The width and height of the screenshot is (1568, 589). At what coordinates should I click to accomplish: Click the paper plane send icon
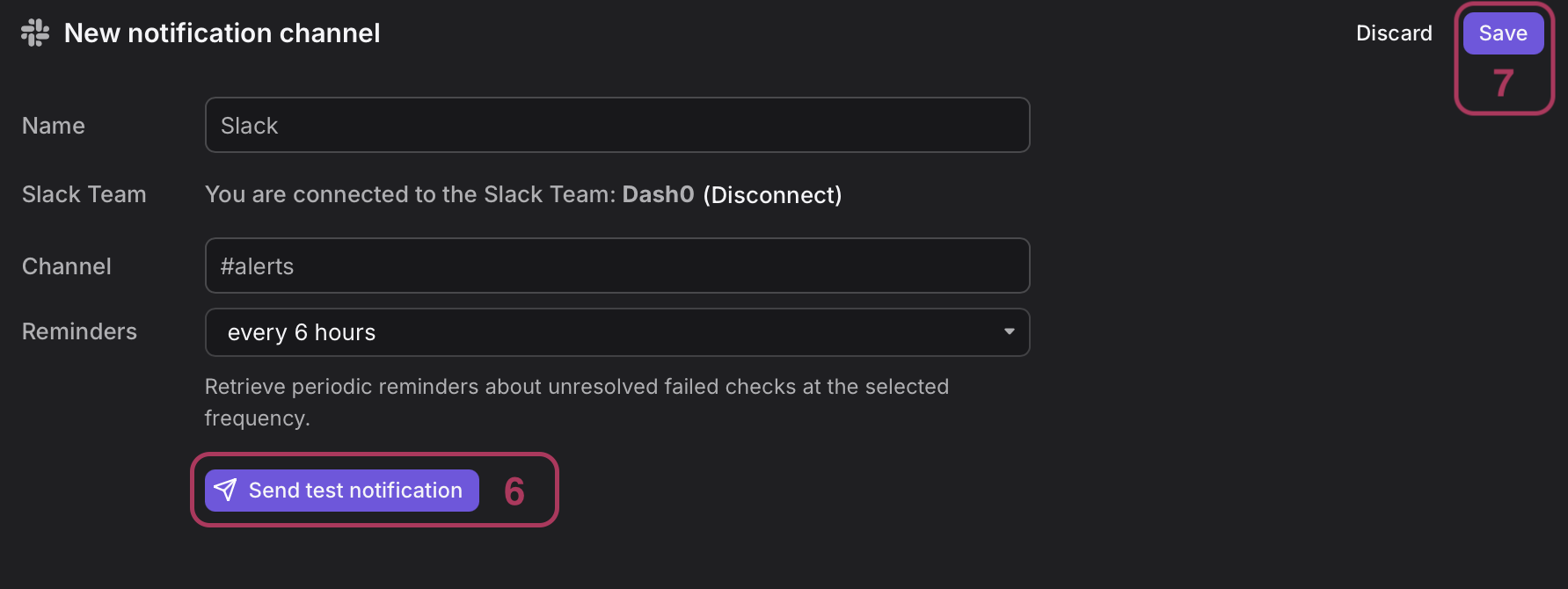[x=225, y=490]
